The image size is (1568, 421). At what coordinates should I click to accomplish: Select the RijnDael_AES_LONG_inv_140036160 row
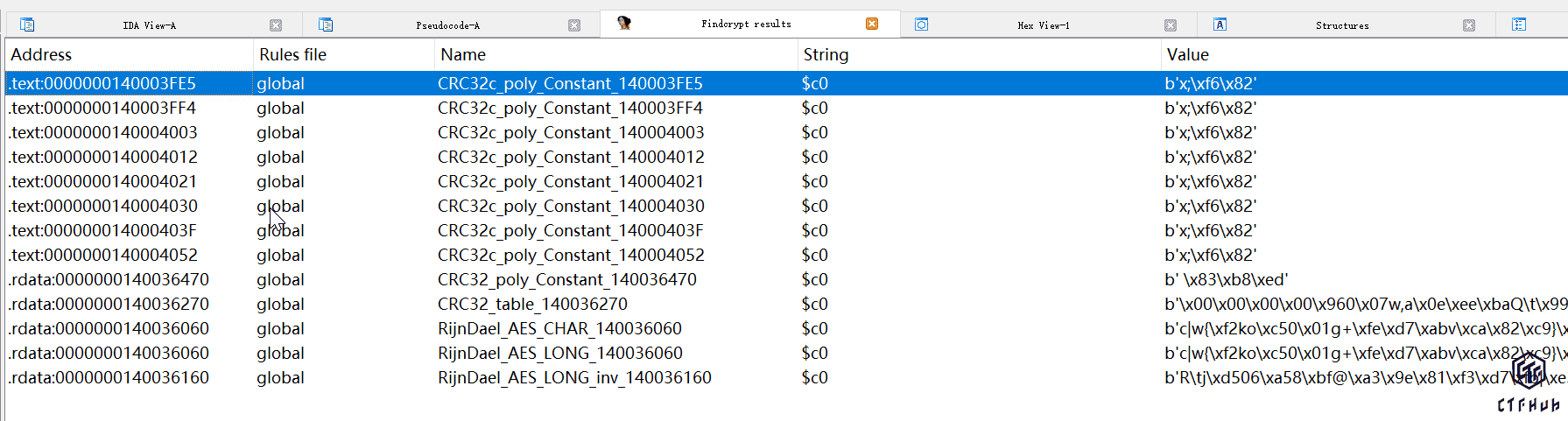coord(574,377)
